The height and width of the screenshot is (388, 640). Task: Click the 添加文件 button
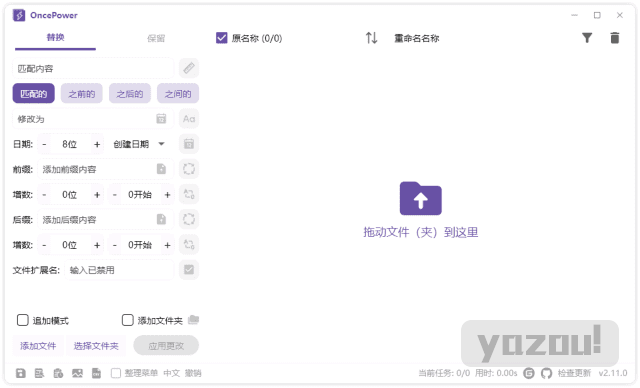point(38,346)
